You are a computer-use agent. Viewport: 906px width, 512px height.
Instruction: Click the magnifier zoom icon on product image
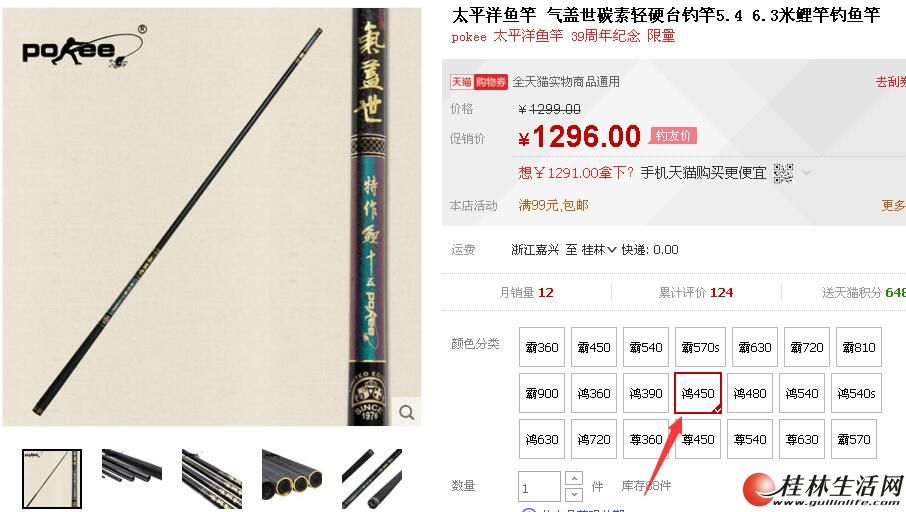[x=407, y=412]
